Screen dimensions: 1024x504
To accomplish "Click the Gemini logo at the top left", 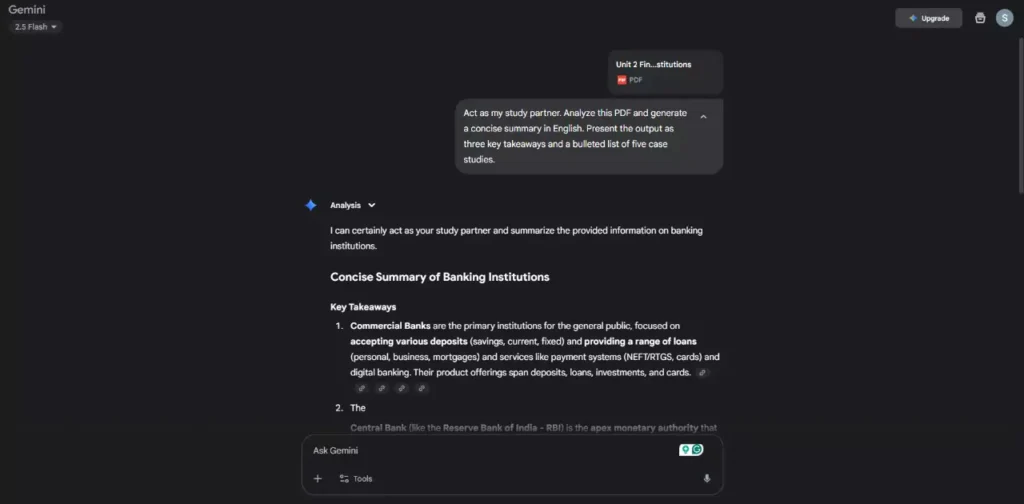I will pos(28,9).
